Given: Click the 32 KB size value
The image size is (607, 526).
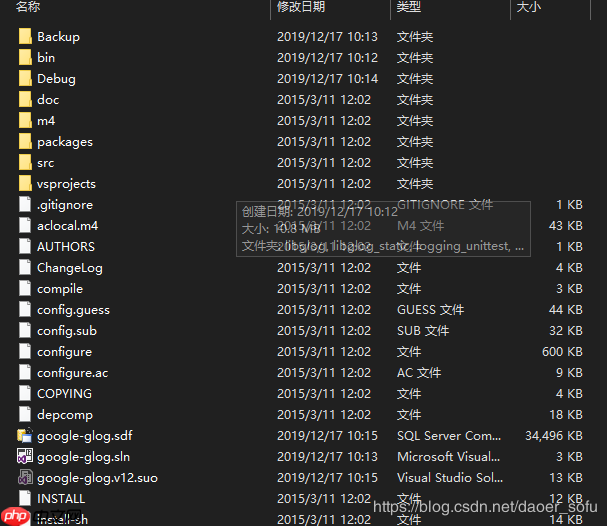Looking at the screenshot, I should click(x=566, y=331).
